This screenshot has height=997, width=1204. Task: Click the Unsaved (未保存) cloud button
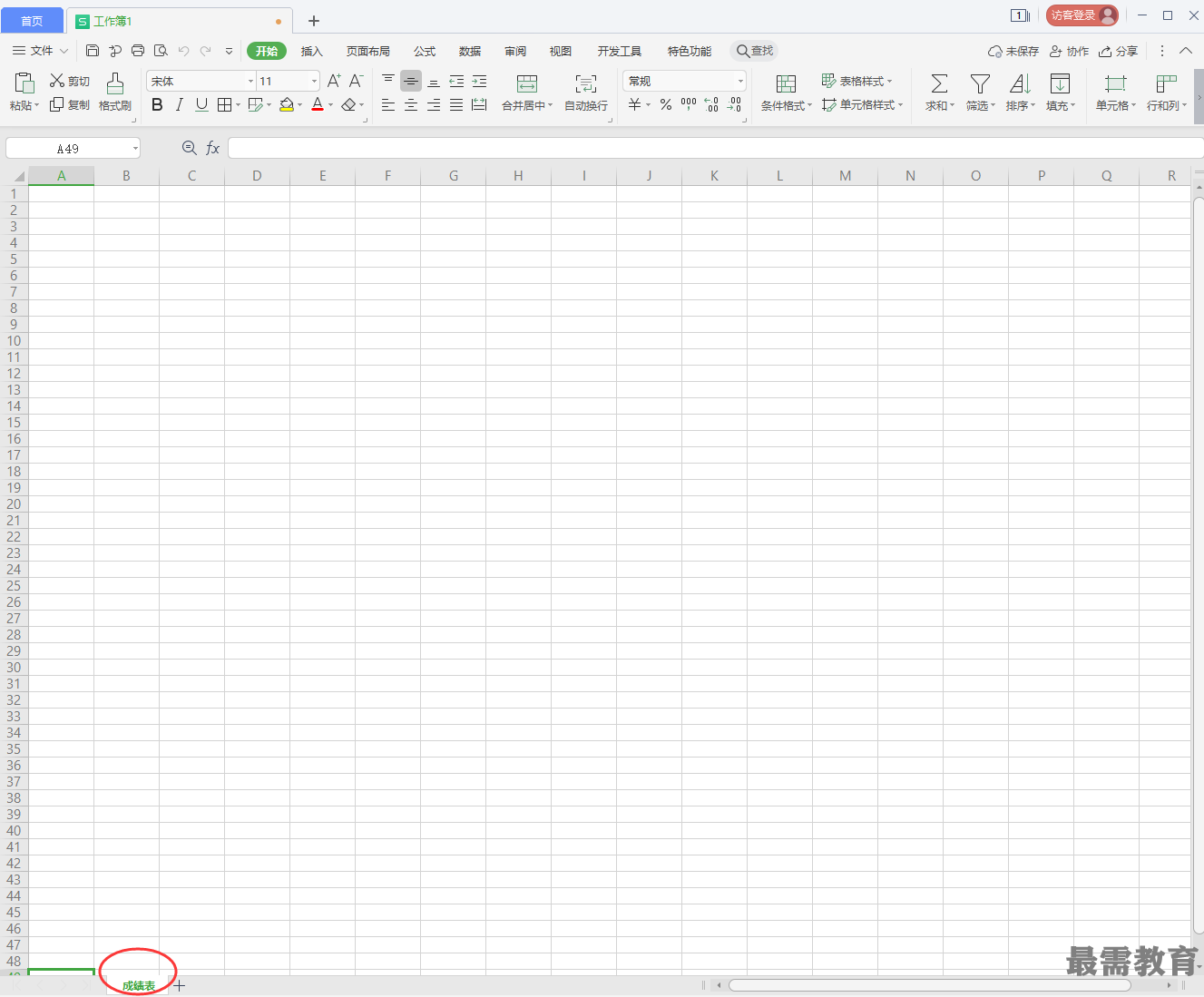pyautogui.click(x=1013, y=51)
